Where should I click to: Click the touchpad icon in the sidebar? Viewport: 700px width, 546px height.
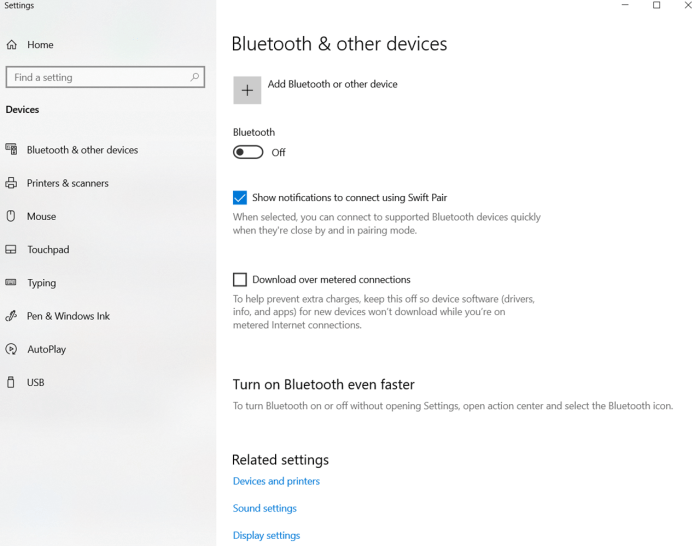[11, 249]
